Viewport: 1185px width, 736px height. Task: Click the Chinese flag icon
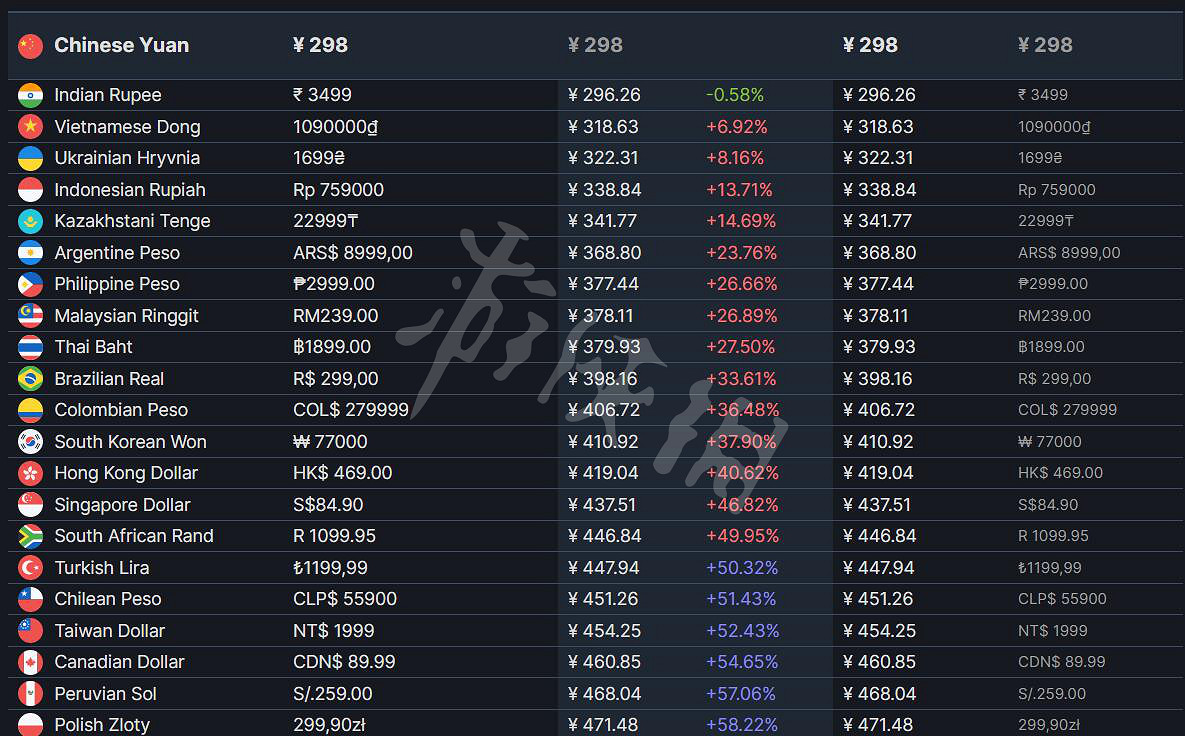point(31,45)
